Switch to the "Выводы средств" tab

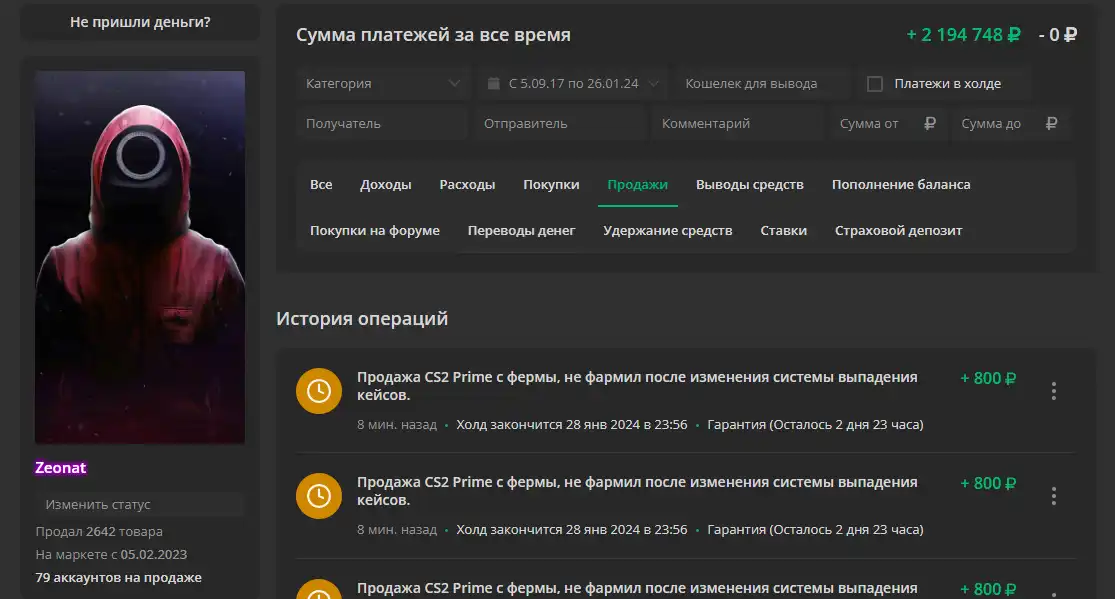tap(749, 184)
